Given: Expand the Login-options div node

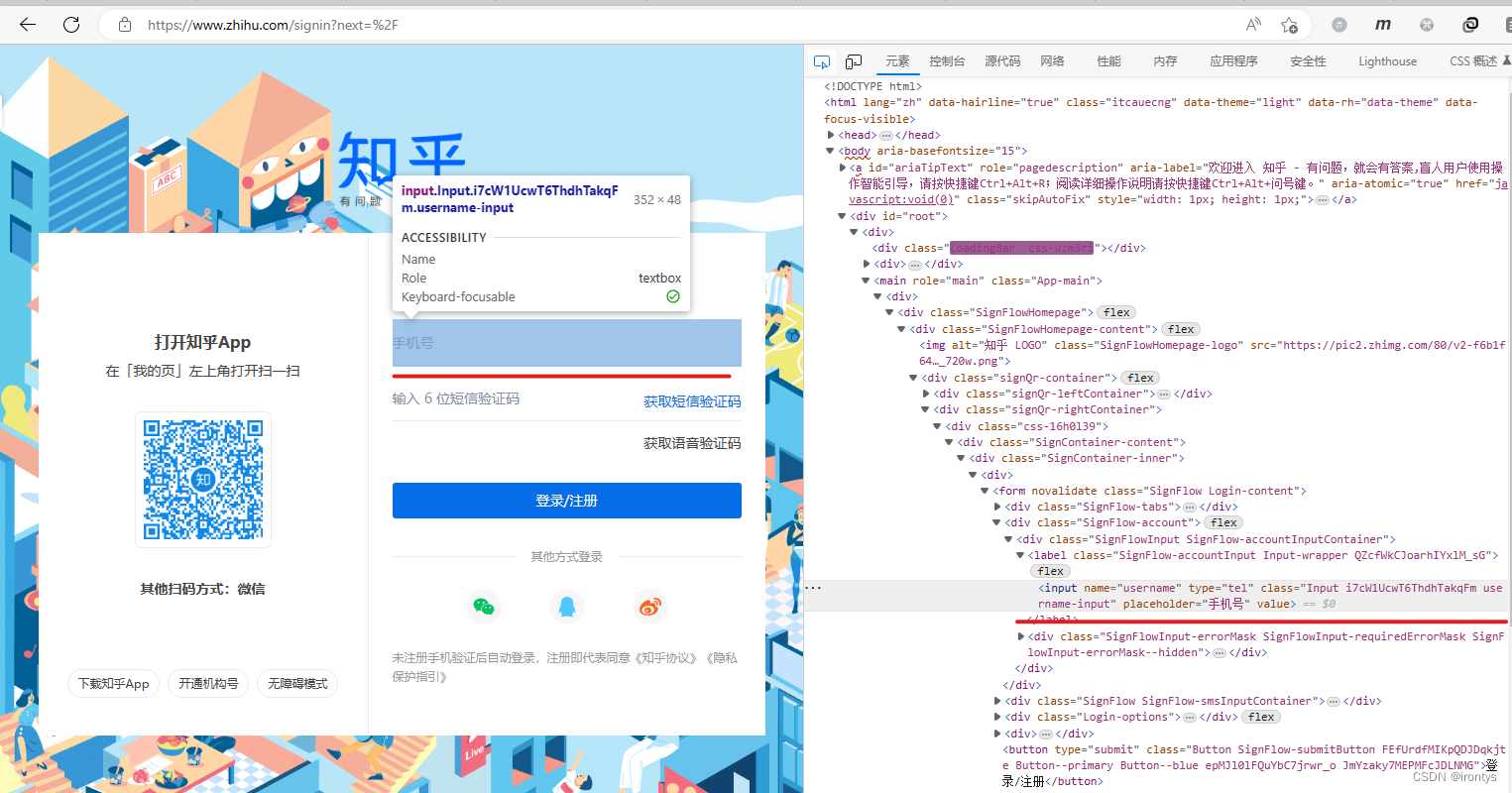Looking at the screenshot, I should coord(997,717).
